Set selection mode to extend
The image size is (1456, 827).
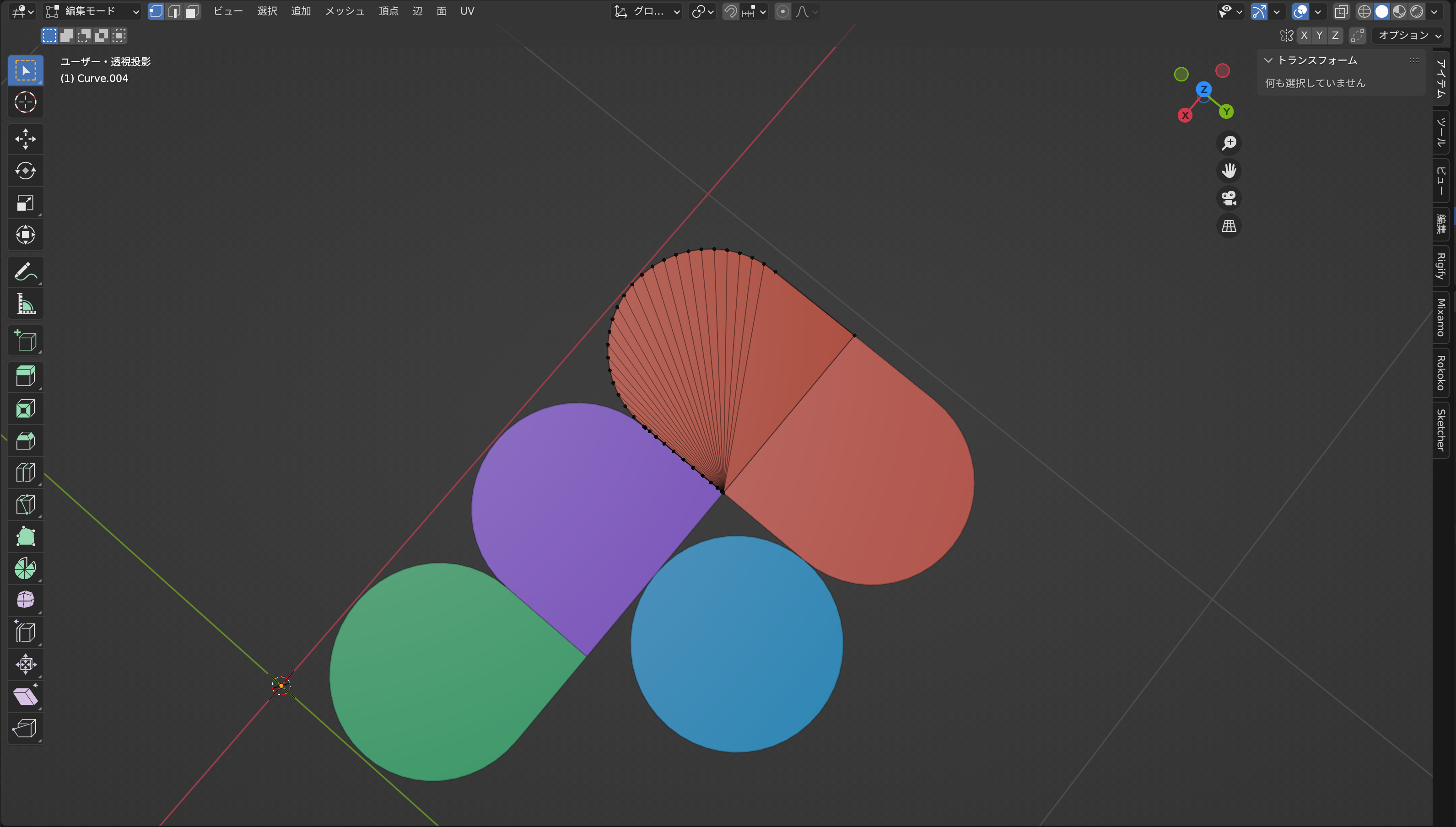tap(67, 36)
